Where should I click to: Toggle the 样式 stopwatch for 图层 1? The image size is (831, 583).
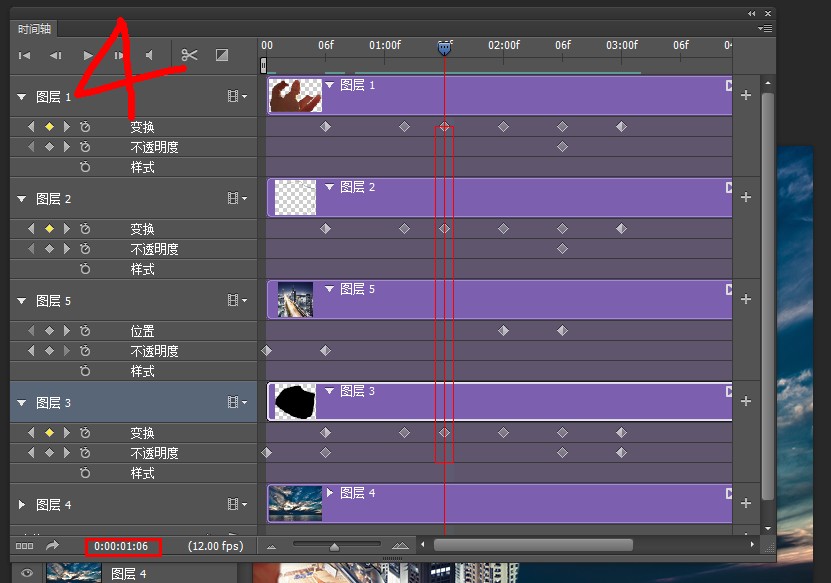click(x=85, y=167)
